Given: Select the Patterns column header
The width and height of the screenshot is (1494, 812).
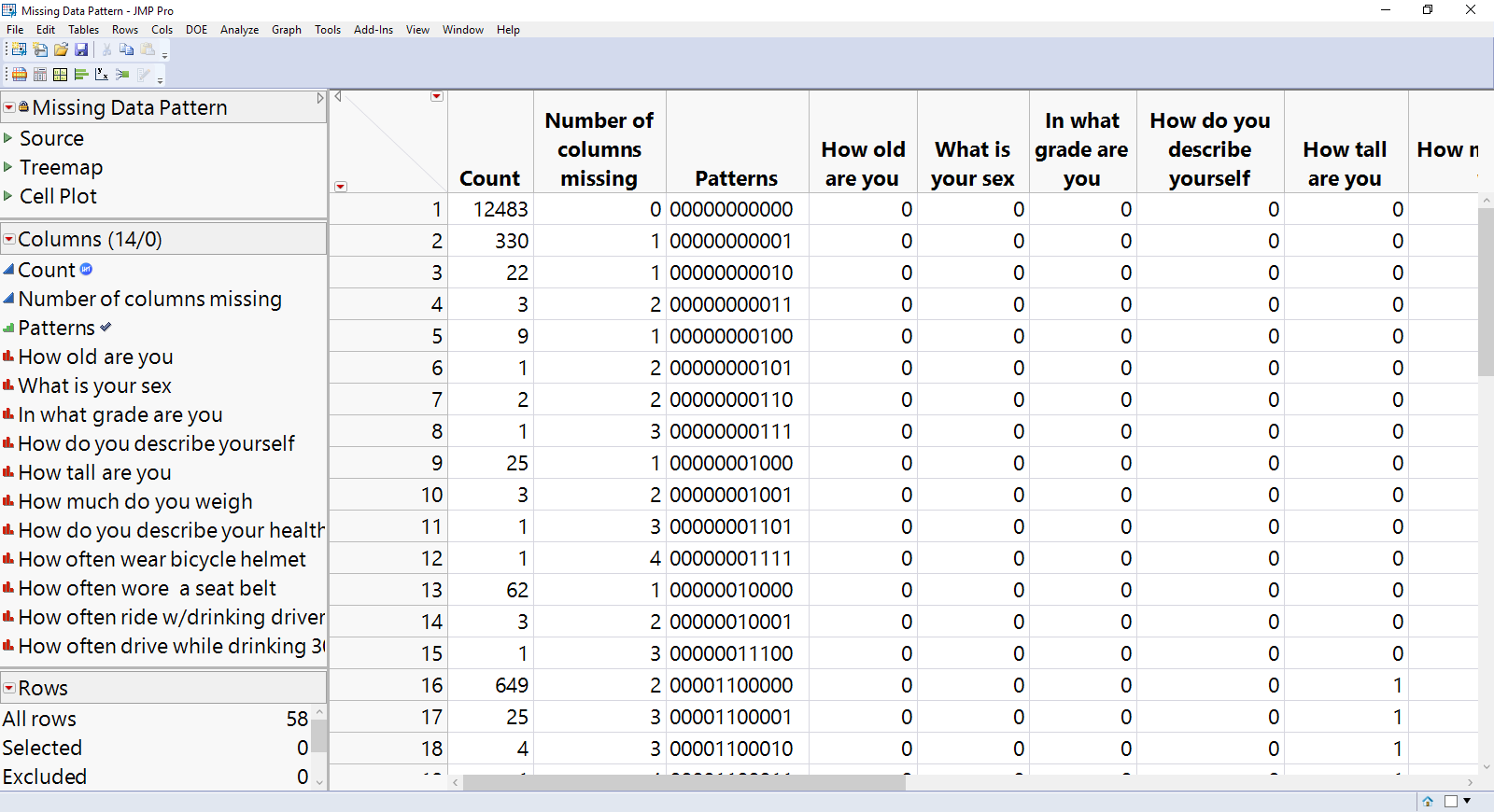Looking at the screenshot, I should tap(736, 178).
